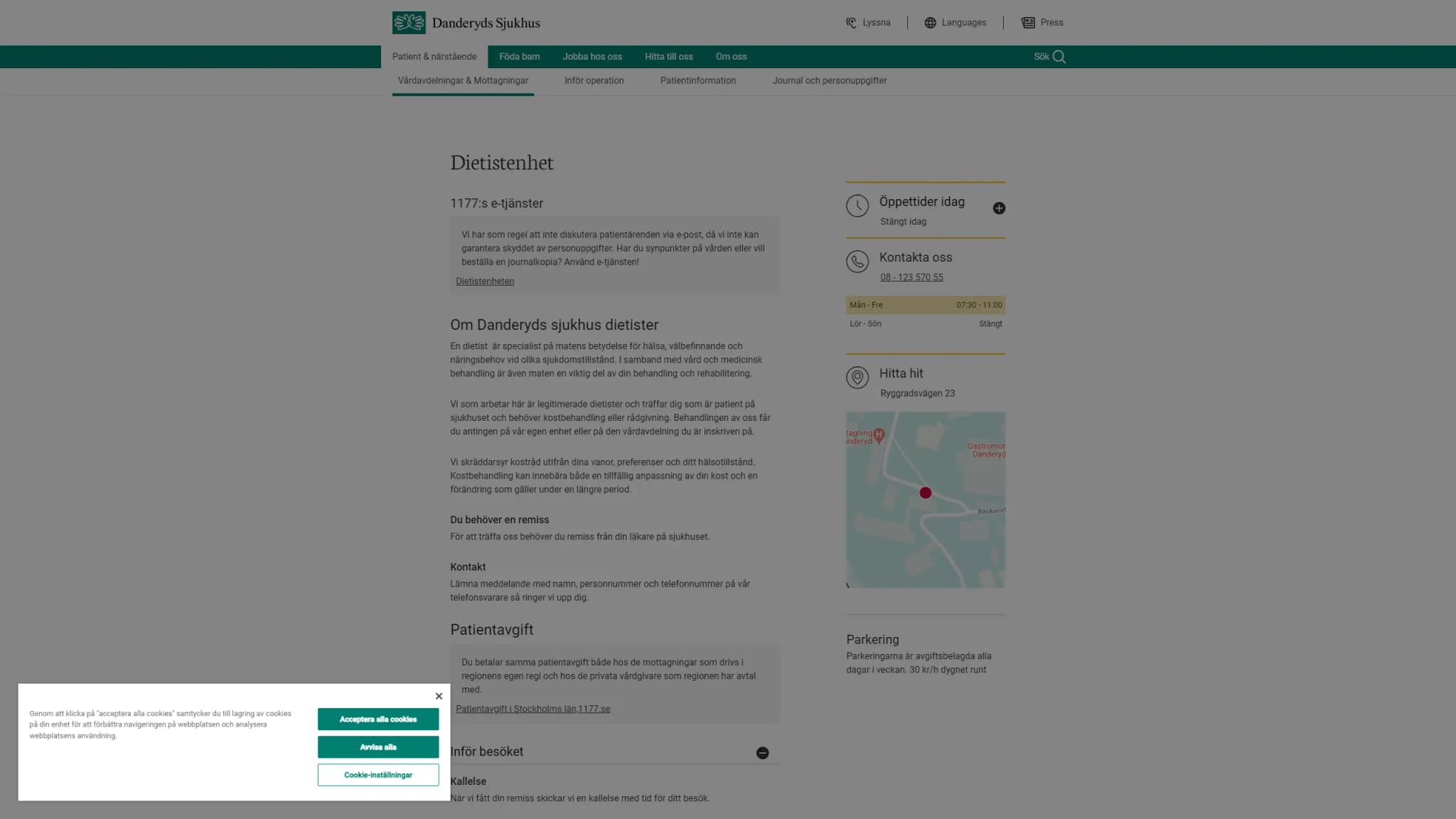This screenshot has width=1456, height=819.
Task: Click the map thumbnail of Ryggradsvägen
Action: click(x=926, y=500)
